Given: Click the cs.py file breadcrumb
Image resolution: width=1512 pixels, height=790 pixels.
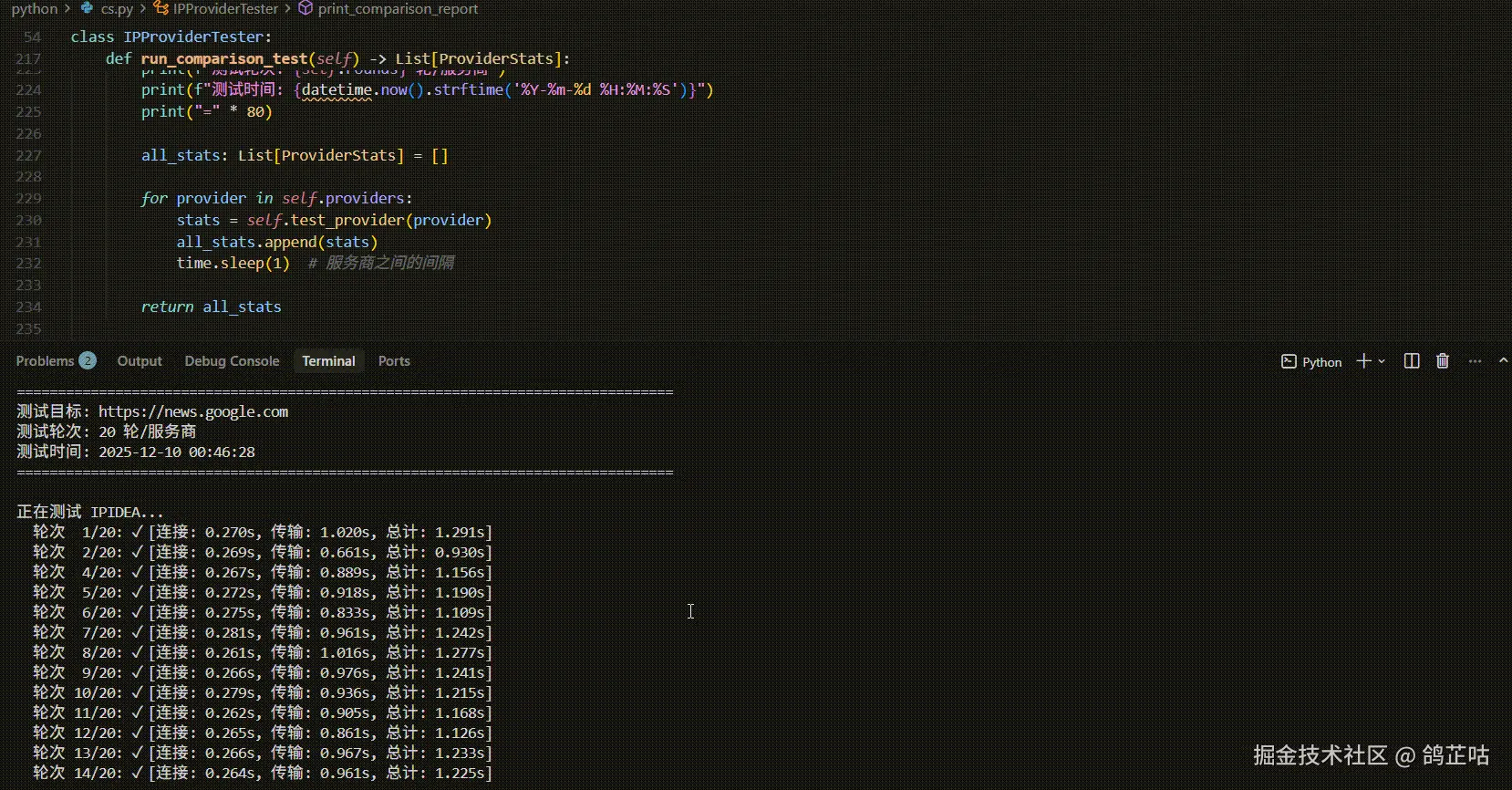Looking at the screenshot, I should pos(108,9).
